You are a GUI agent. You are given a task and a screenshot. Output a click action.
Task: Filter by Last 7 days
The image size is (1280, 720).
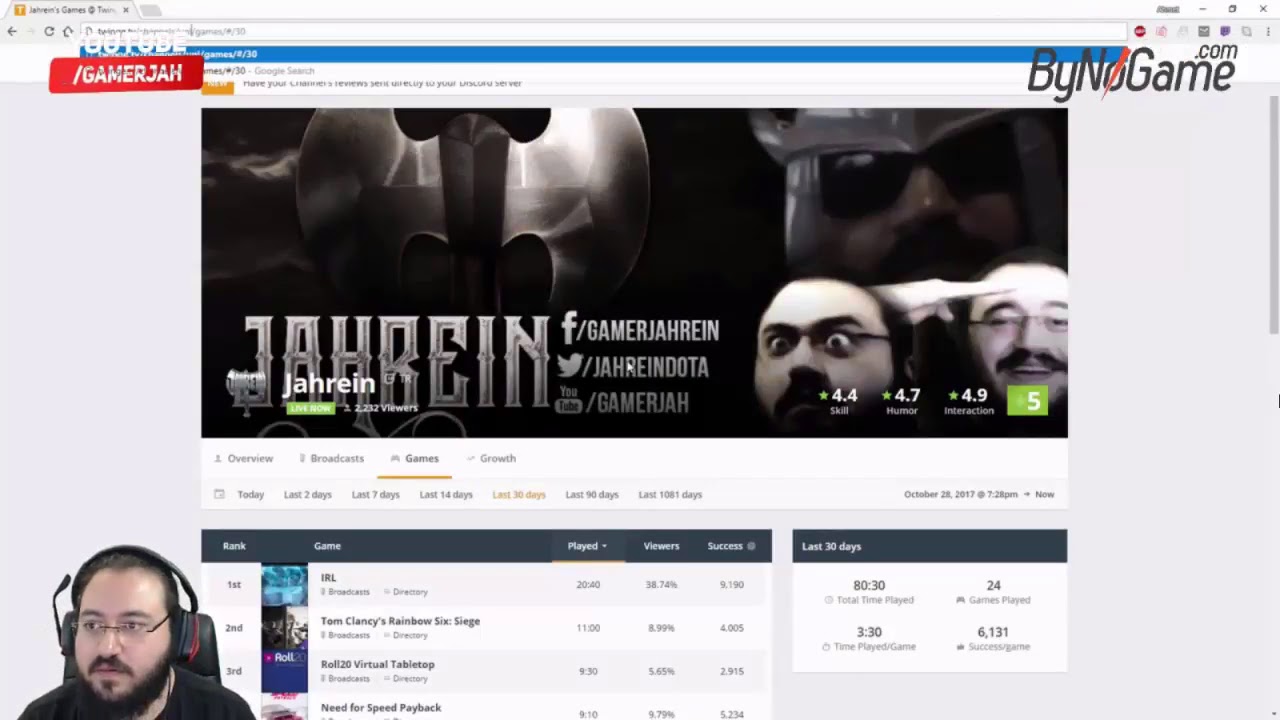375,494
